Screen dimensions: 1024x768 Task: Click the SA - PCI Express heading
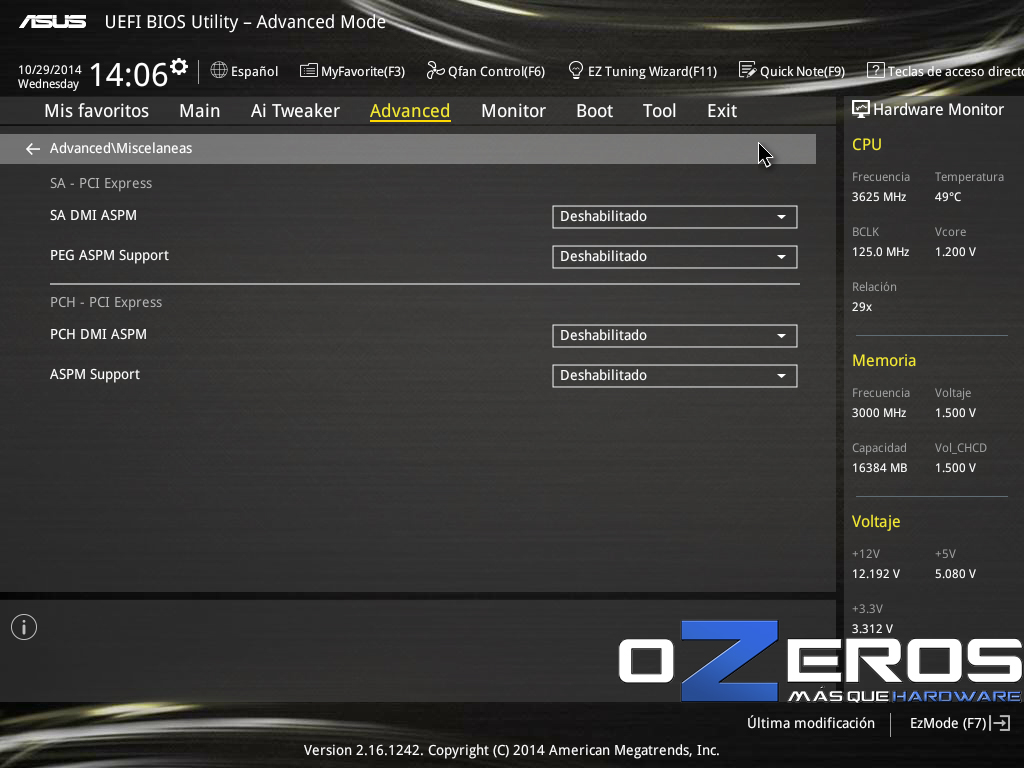(101, 184)
